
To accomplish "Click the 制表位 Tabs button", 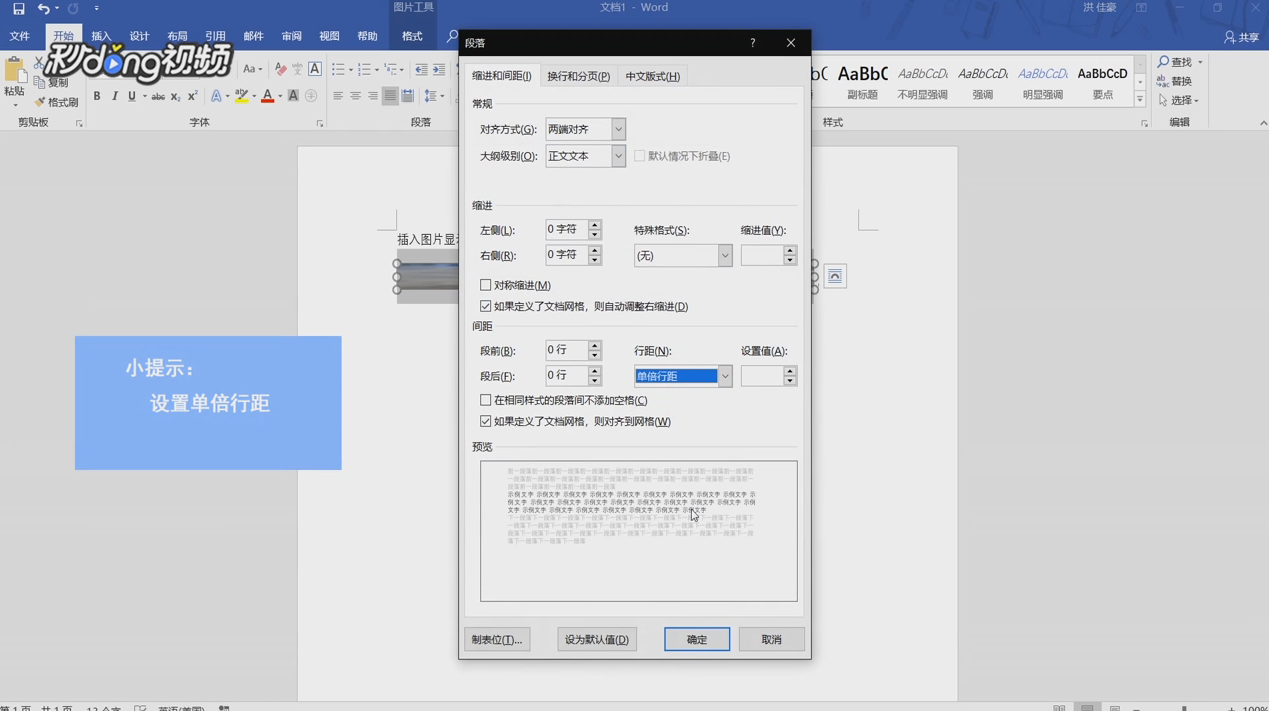I will 497,639.
